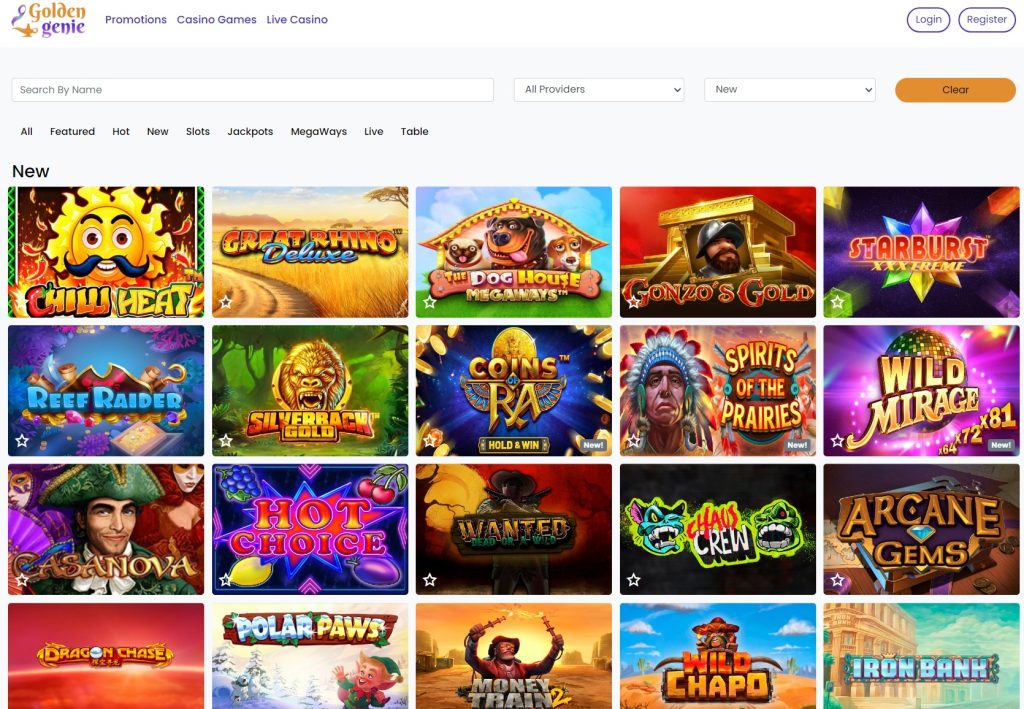Select the MegaWays category tab
Viewport: 1024px width, 709px height.
click(x=318, y=132)
